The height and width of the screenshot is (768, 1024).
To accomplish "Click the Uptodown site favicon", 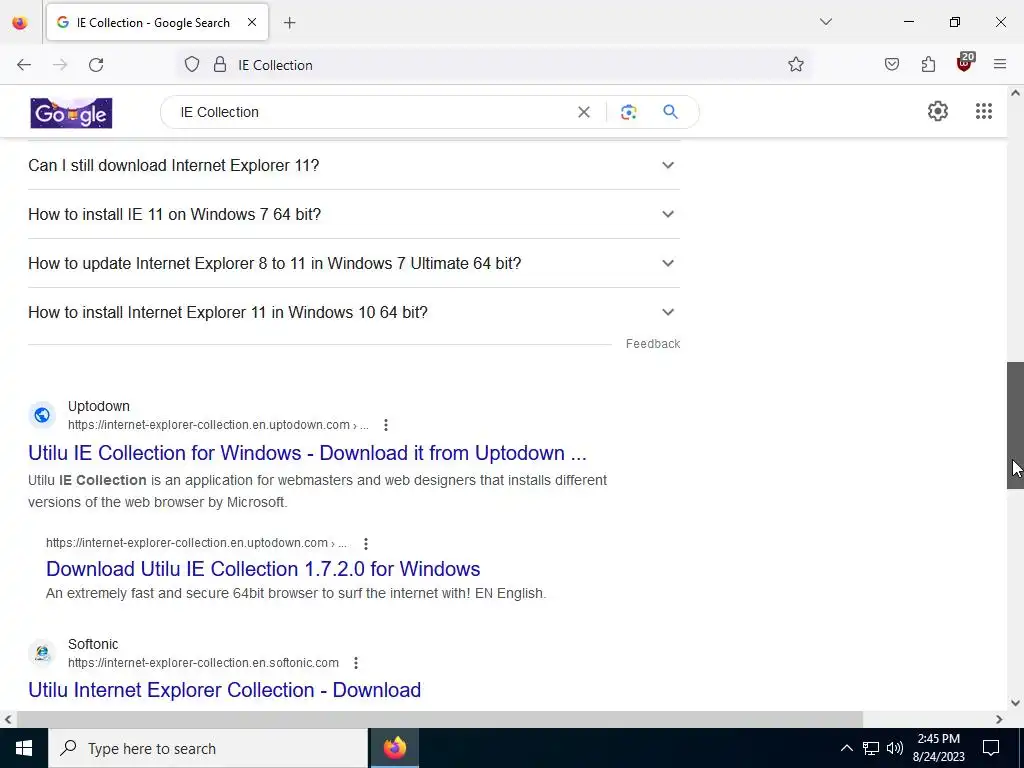I will [x=42, y=415].
